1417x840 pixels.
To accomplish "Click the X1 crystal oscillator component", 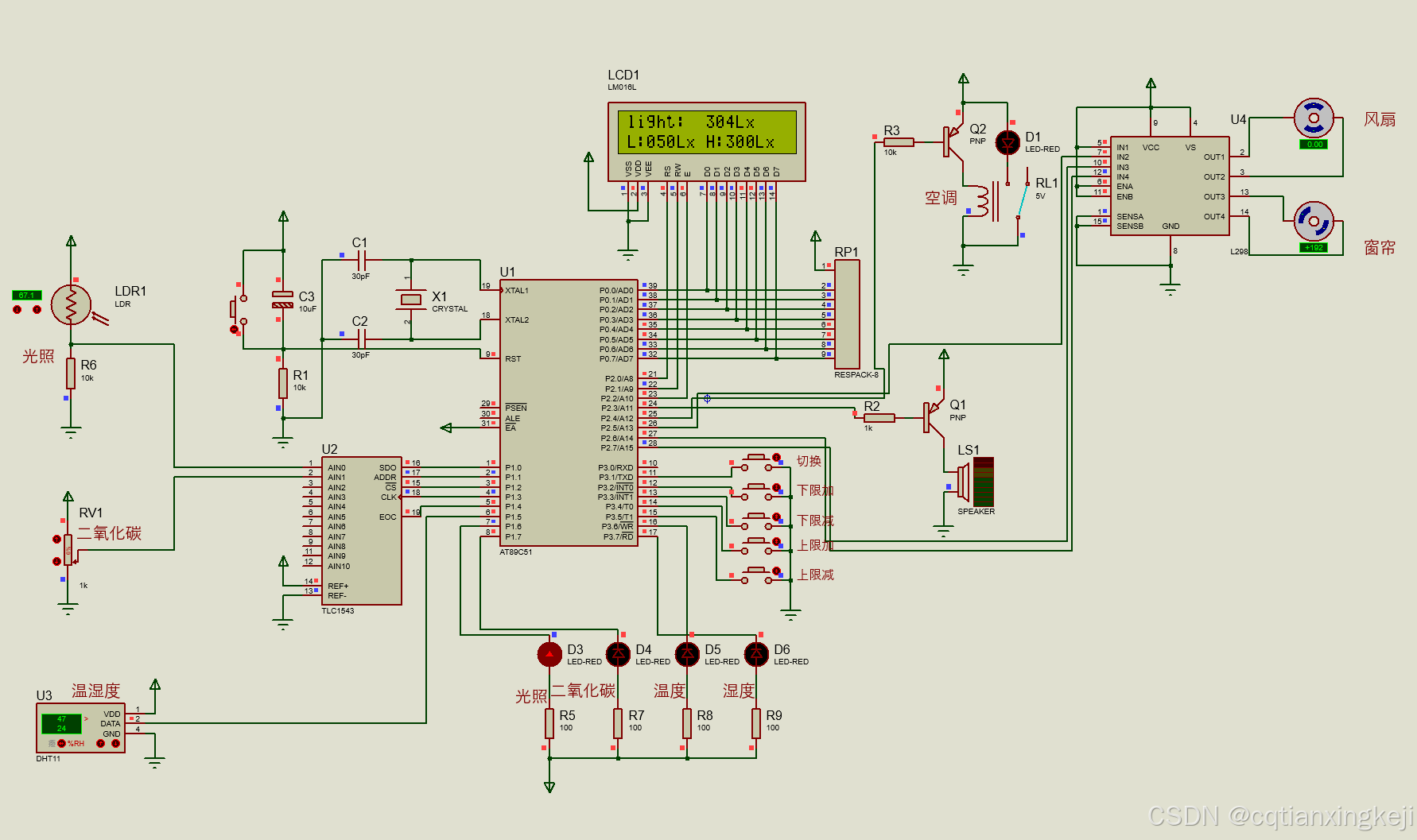I will coord(410,300).
